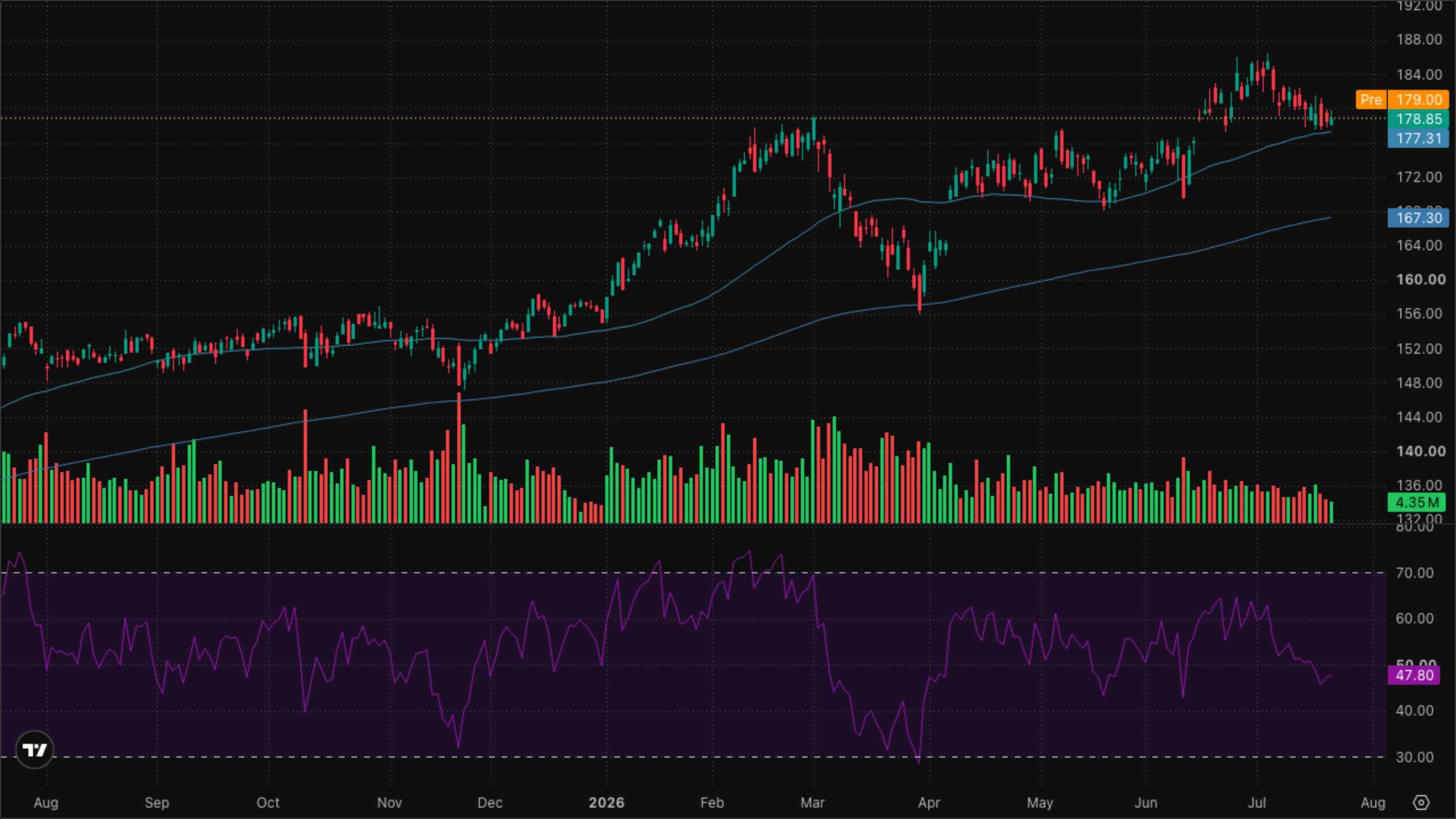Click the 2026 year marker on time axis
The height and width of the screenshot is (819, 1456).
tap(606, 803)
